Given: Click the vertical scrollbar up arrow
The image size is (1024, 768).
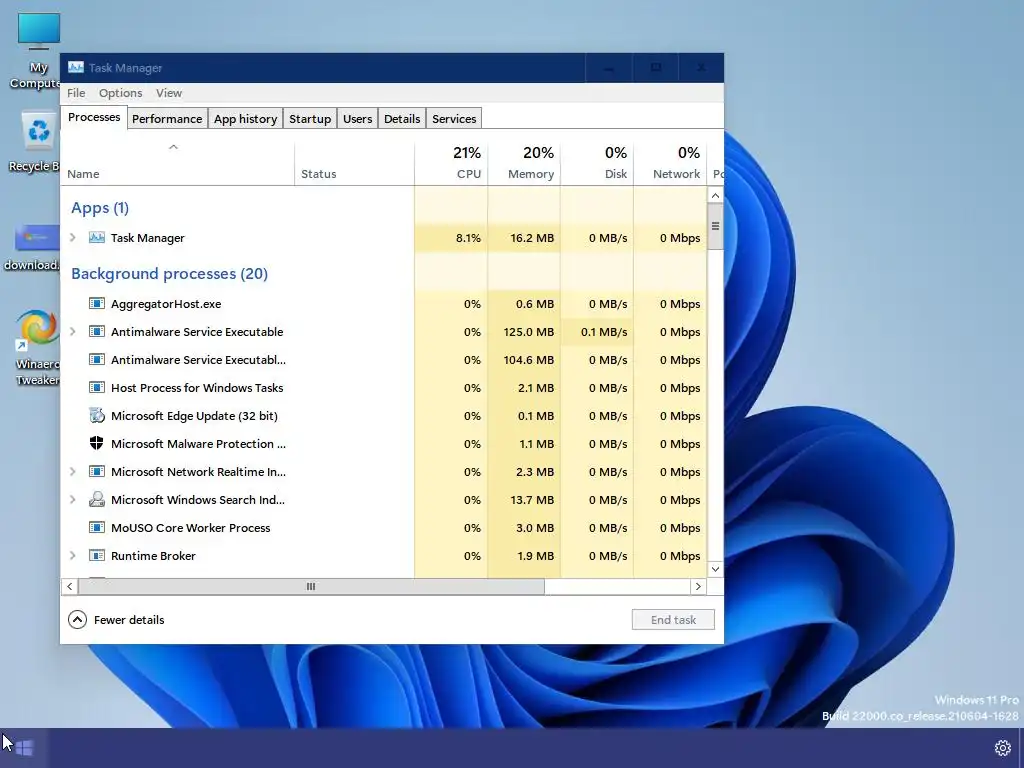Looking at the screenshot, I should tap(715, 195).
